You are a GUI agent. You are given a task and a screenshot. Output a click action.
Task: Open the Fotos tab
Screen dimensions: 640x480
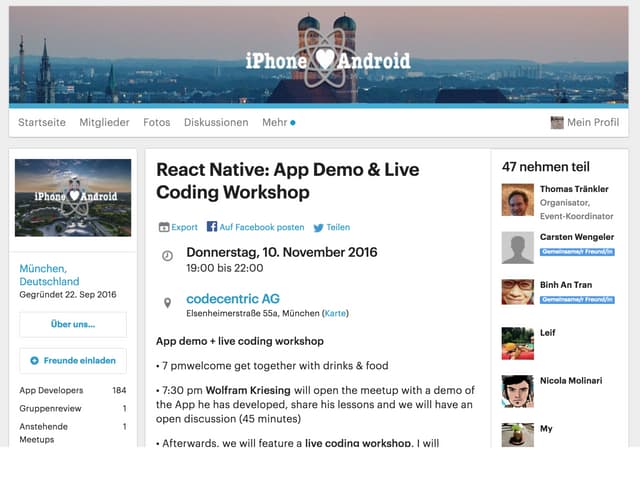pyautogui.click(x=157, y=122)
